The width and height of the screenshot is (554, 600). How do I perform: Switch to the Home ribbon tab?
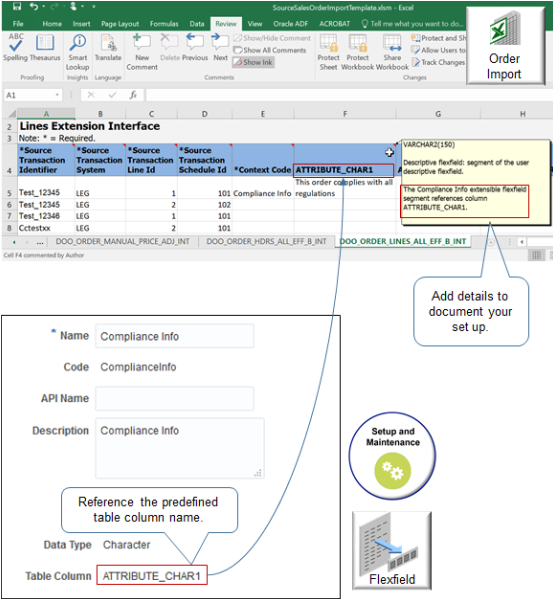point(52,24)
